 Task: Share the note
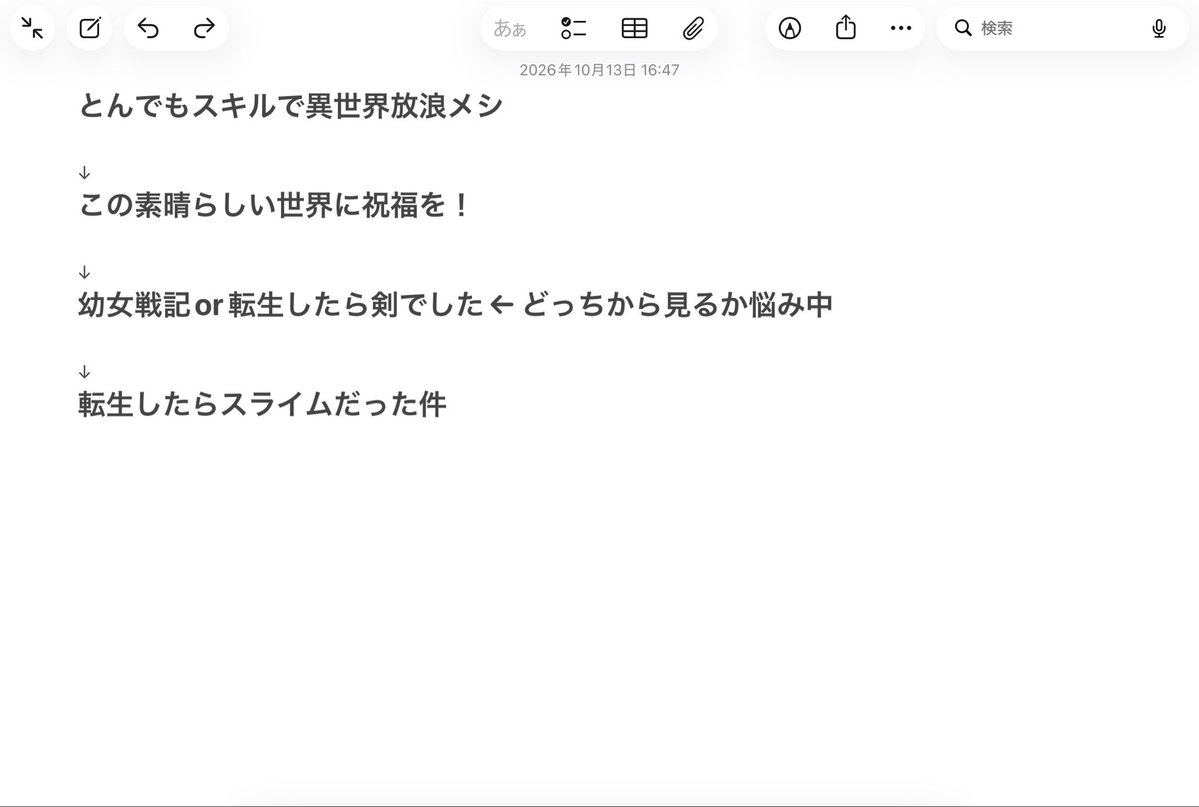pos(846,28)
